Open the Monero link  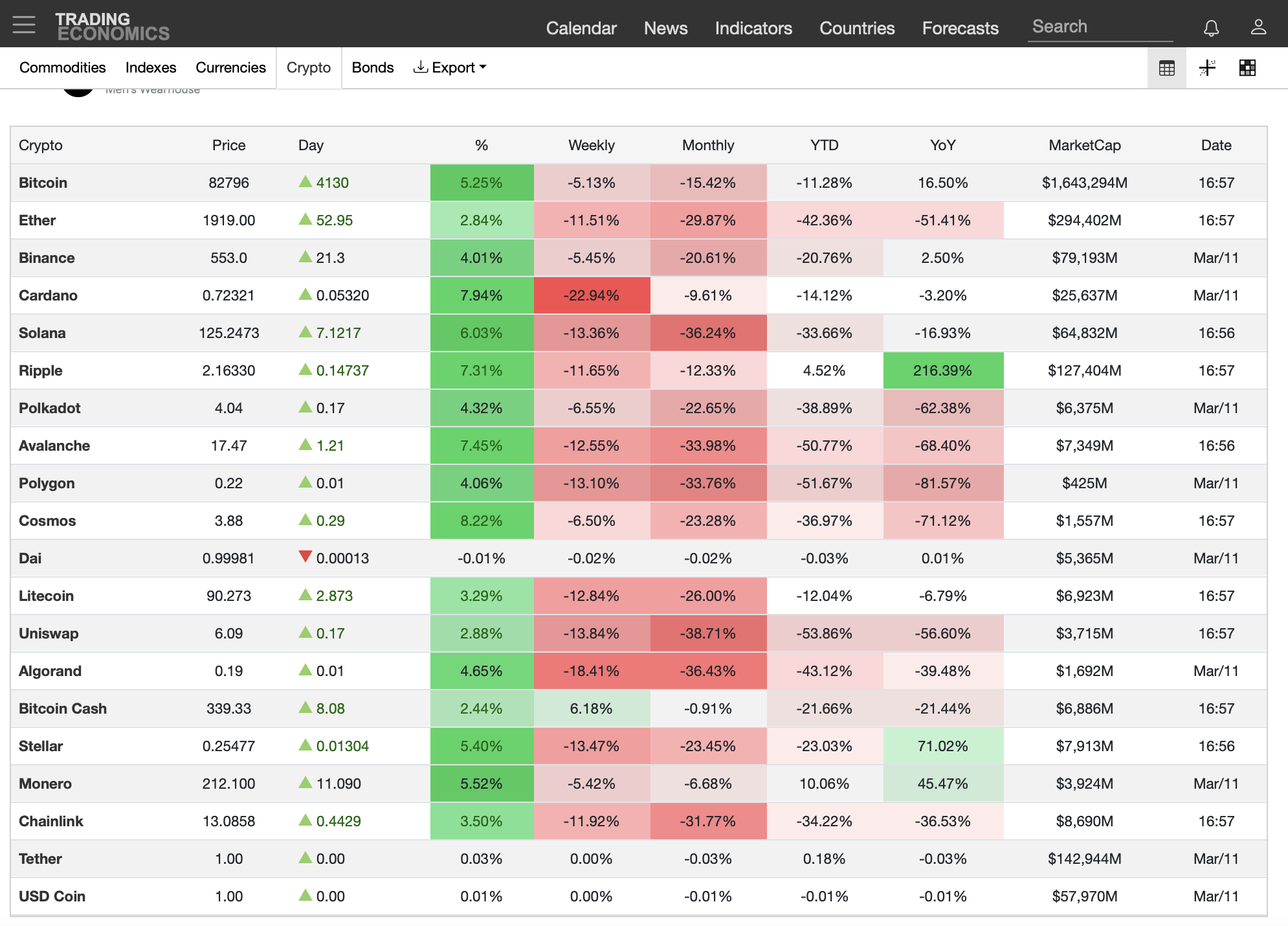point(45,784)
